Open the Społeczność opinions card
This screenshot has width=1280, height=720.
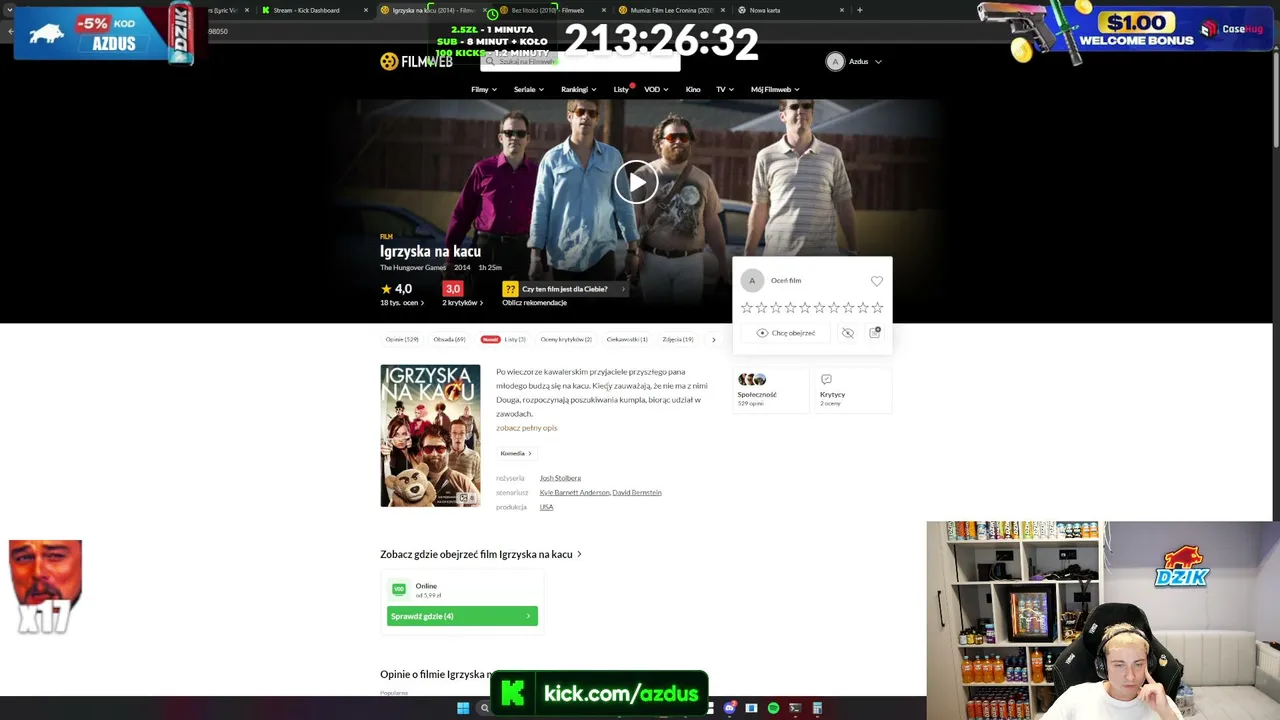pos(770,389)
